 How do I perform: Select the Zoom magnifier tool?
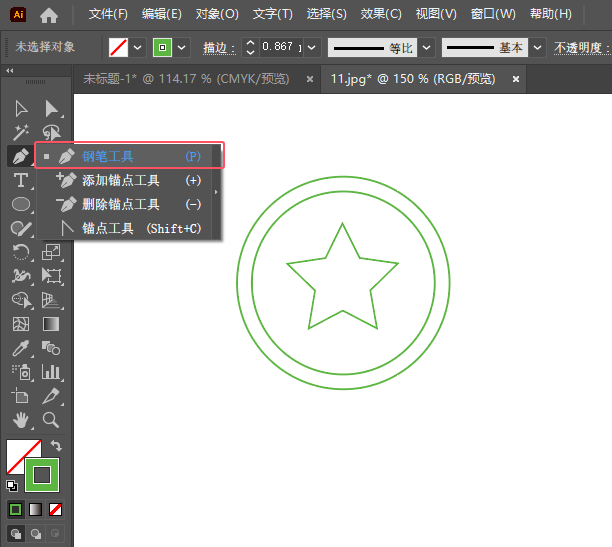point(51,420)
